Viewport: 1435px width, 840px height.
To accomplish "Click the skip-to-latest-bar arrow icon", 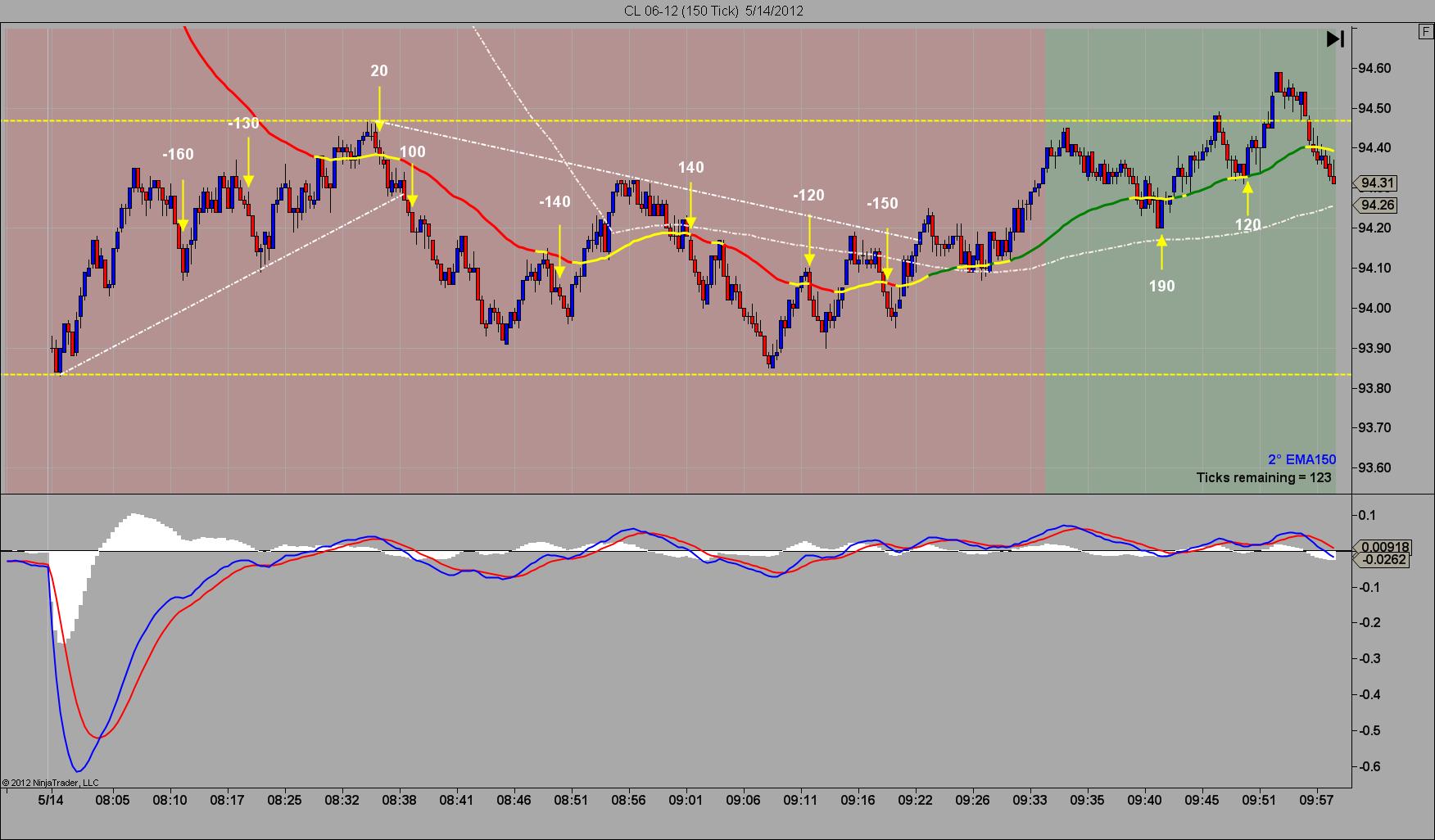I will tap(1335, 38).
